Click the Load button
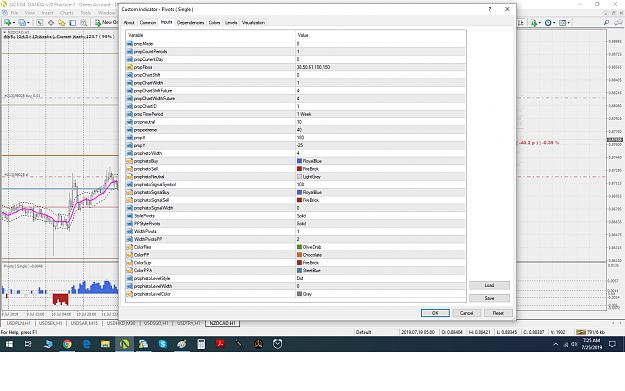Viewport: 625px width, 391px height. pyautogui.click(x=489, y=285)
